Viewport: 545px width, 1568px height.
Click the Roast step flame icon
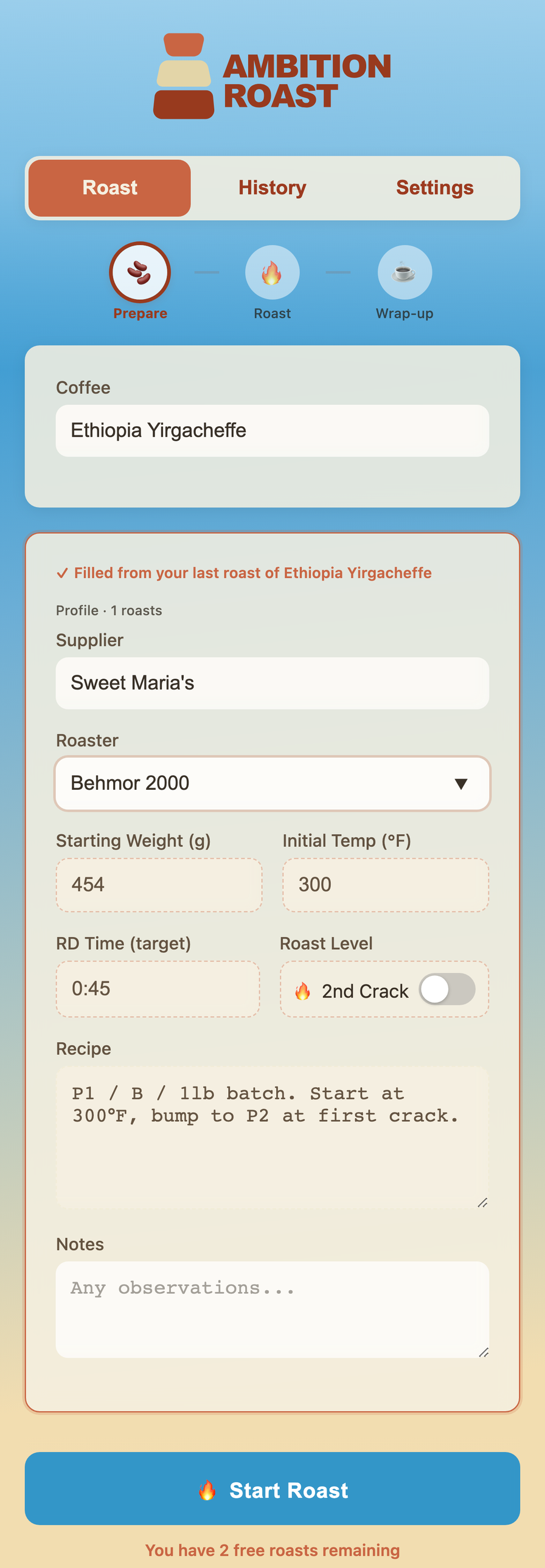click(x=272, y=271)
